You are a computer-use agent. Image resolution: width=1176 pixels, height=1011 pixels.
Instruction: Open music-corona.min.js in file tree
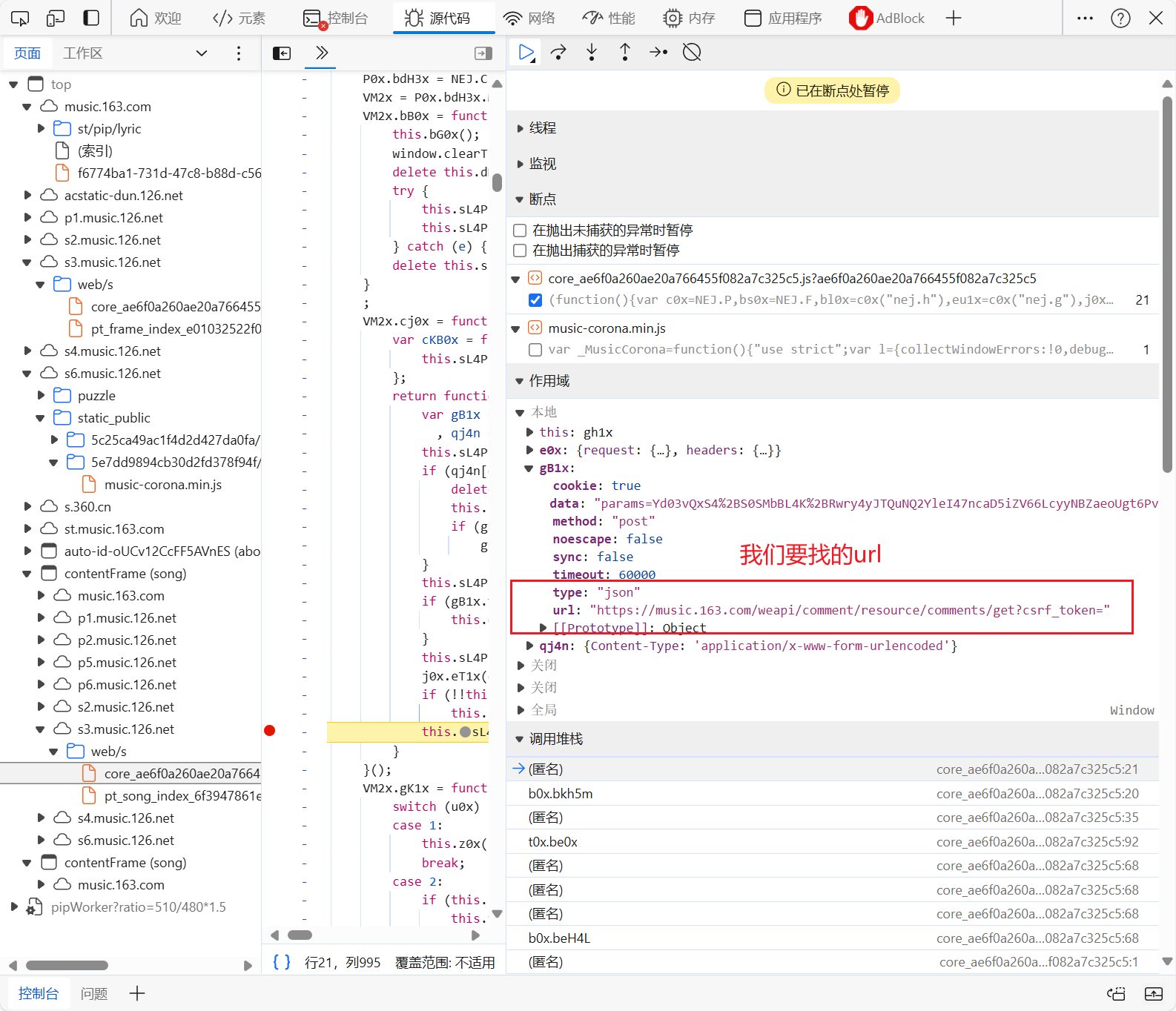162,485
